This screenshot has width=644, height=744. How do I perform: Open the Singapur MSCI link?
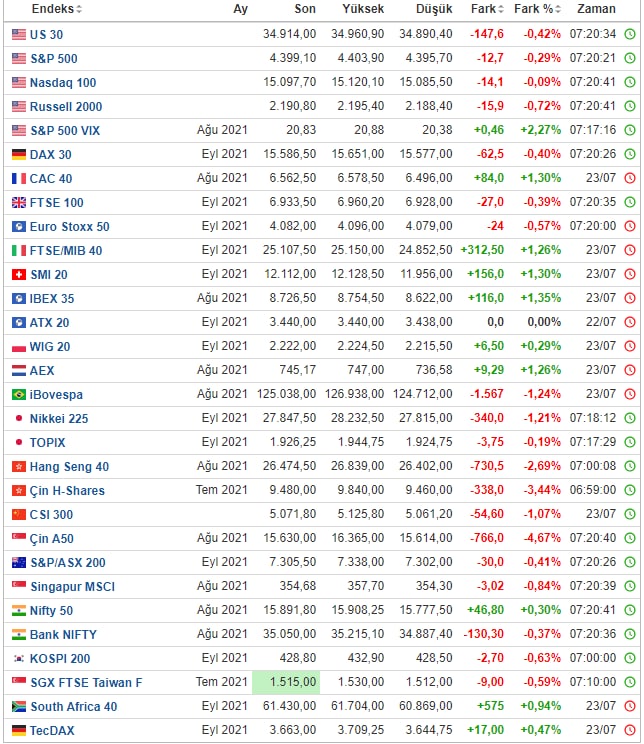(73, 586)
